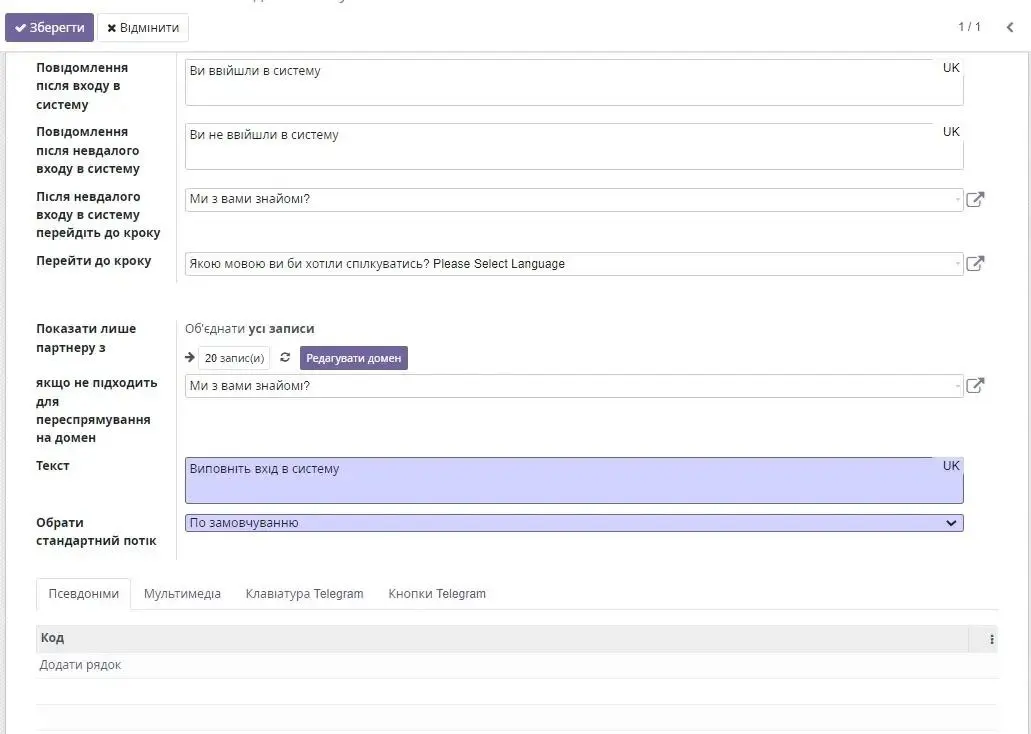1031x734 pixels.
Task: Click the Редагувати домен button
Action: pos(353,358)
